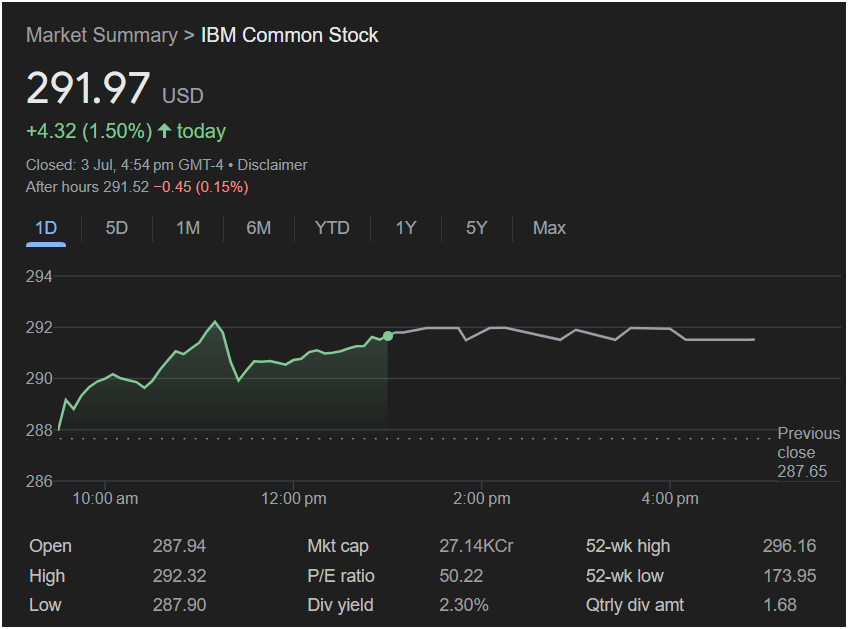Click the green current-price marker on chart

coord(388,336)
